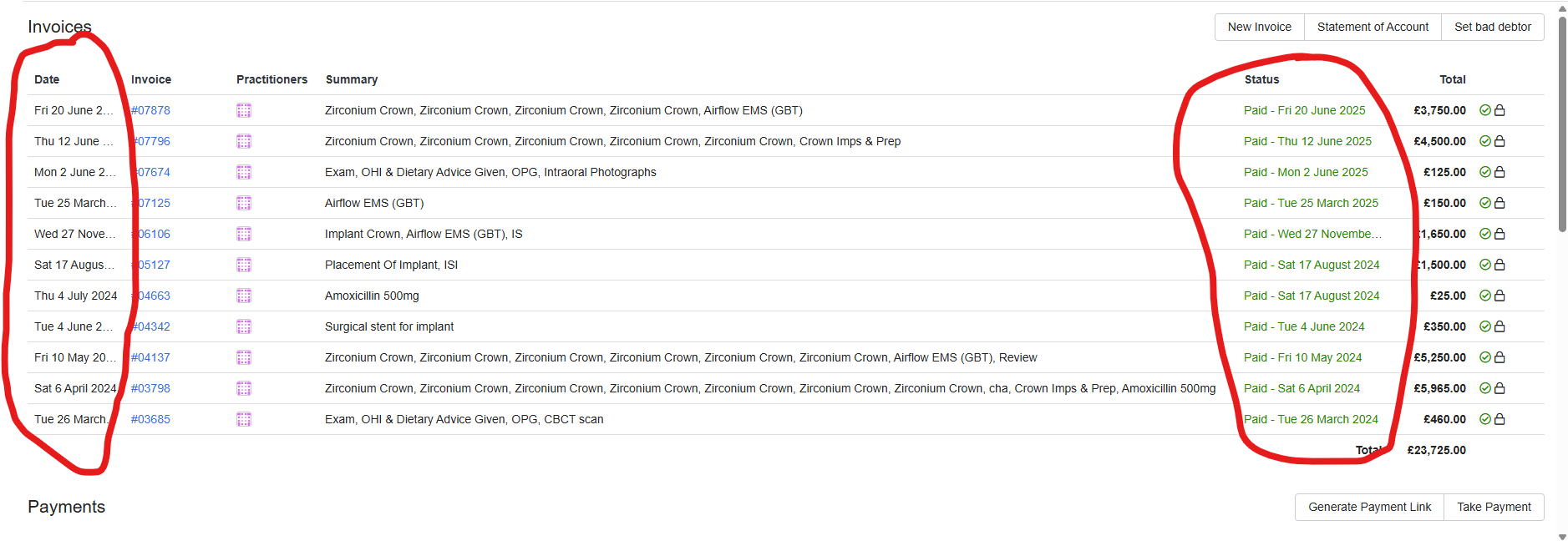
Task: Click the check circle icon for the £4,500.00 invoice
Action: coord(1485,141)
